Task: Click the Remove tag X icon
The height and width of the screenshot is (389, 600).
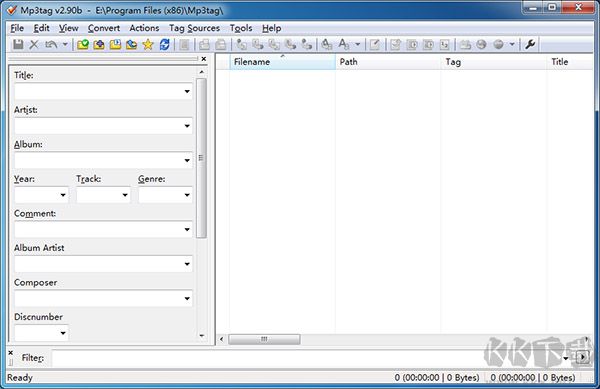Action: pyautogui.click(x=34, y=44)
